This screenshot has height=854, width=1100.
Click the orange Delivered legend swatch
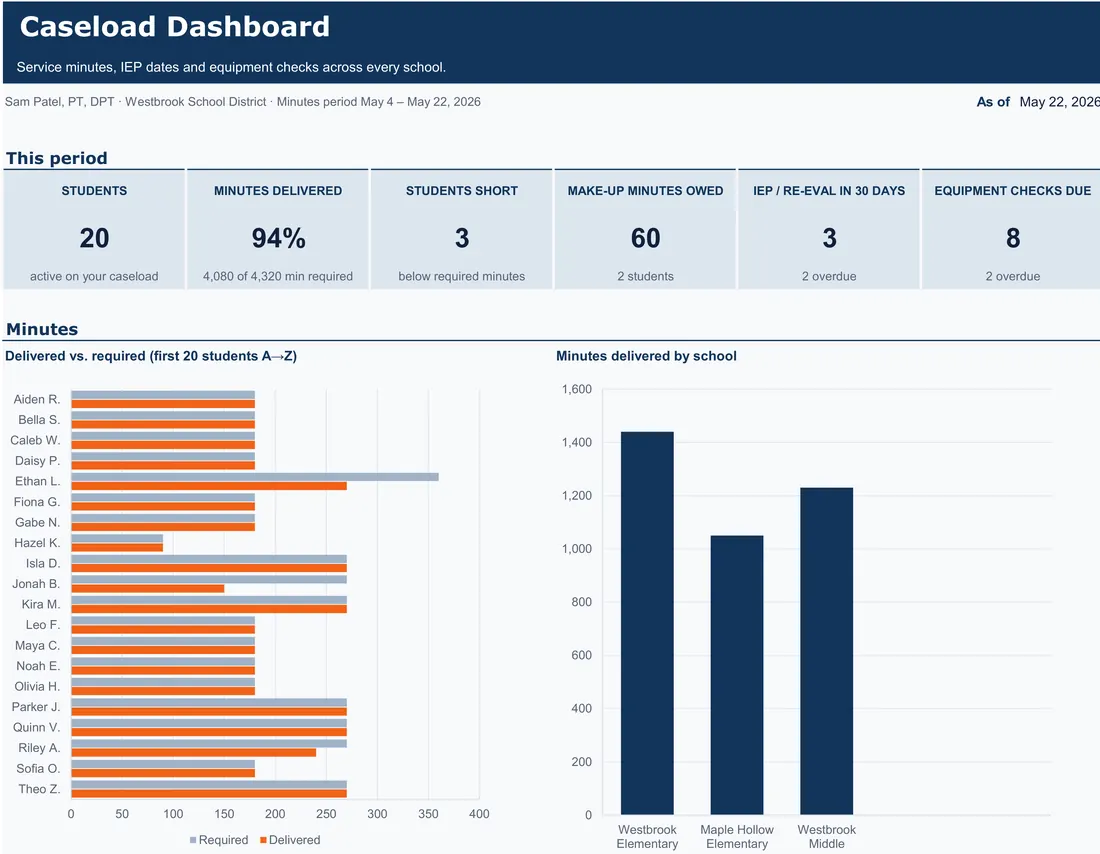tap(263, 840)
